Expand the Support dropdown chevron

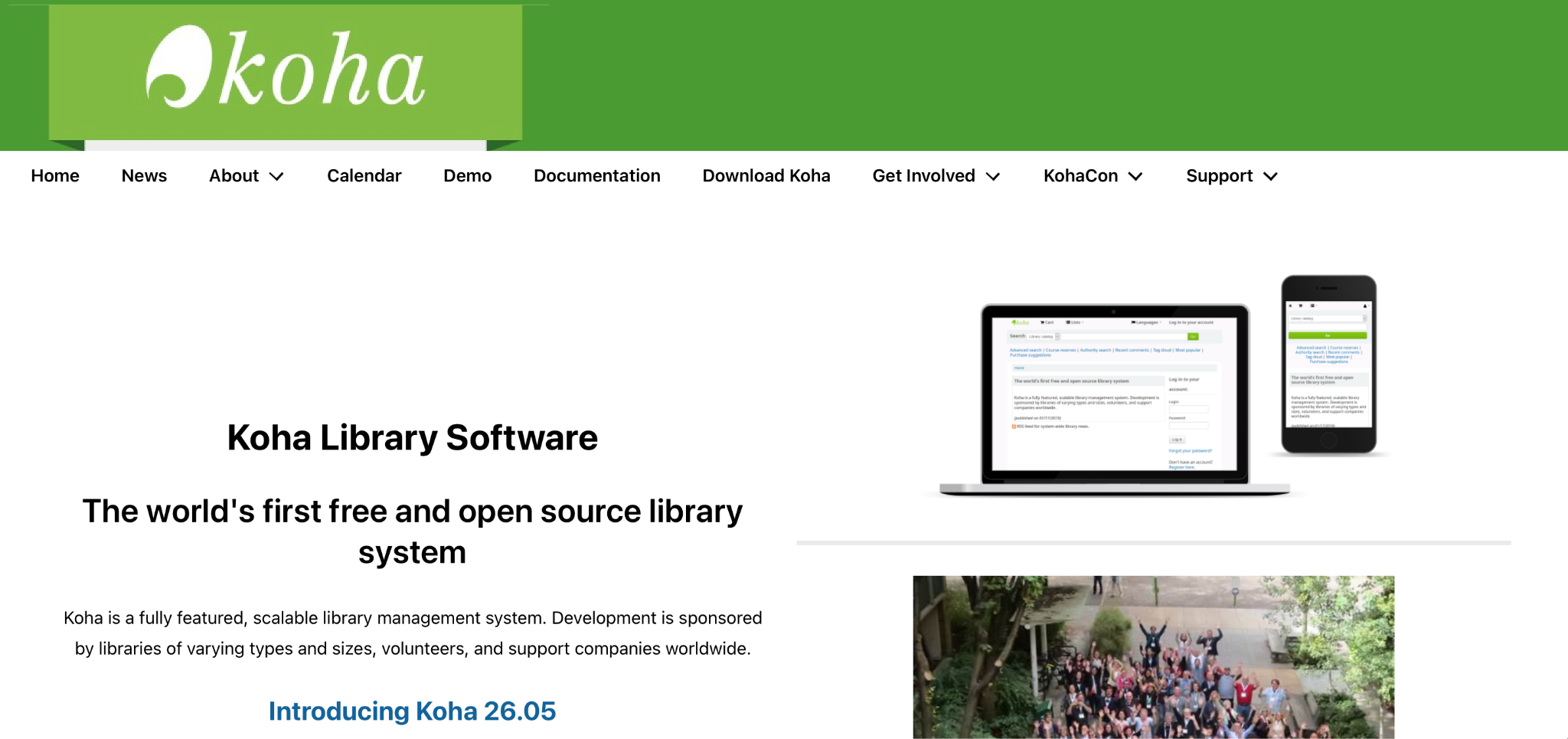click(x=1271, y=177)
